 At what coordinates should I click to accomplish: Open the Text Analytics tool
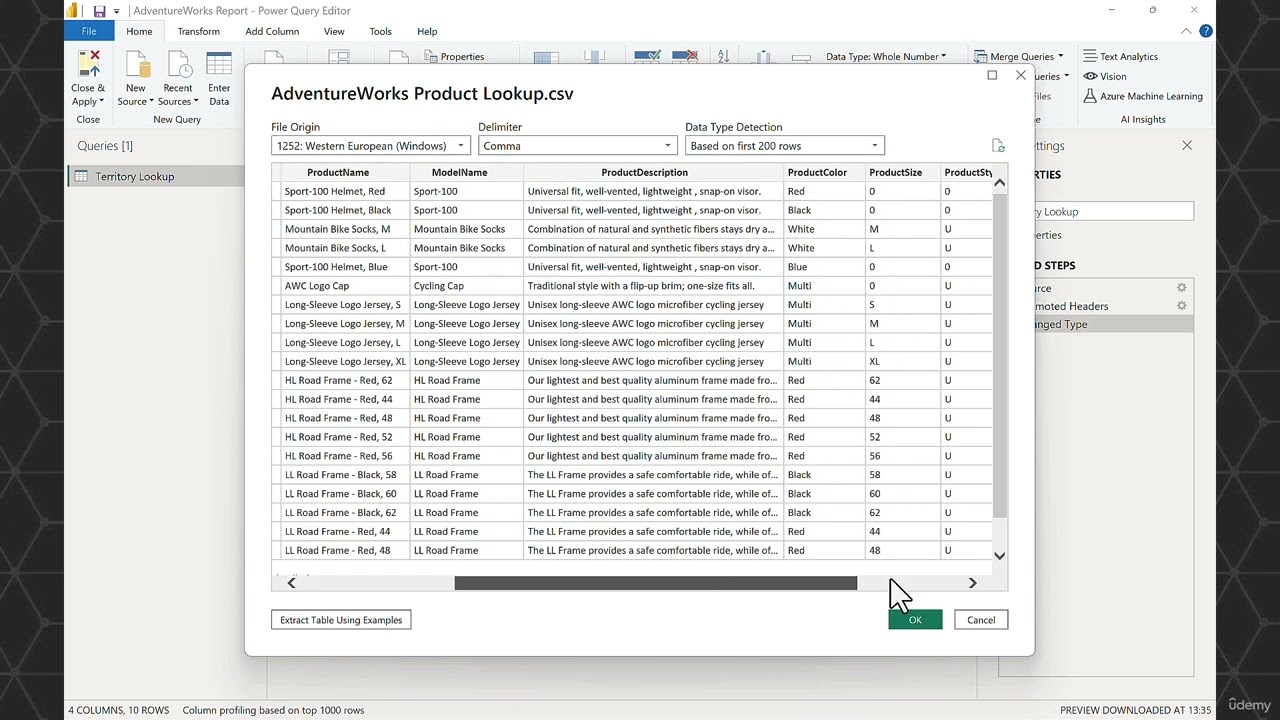(x=1121, y=57)
